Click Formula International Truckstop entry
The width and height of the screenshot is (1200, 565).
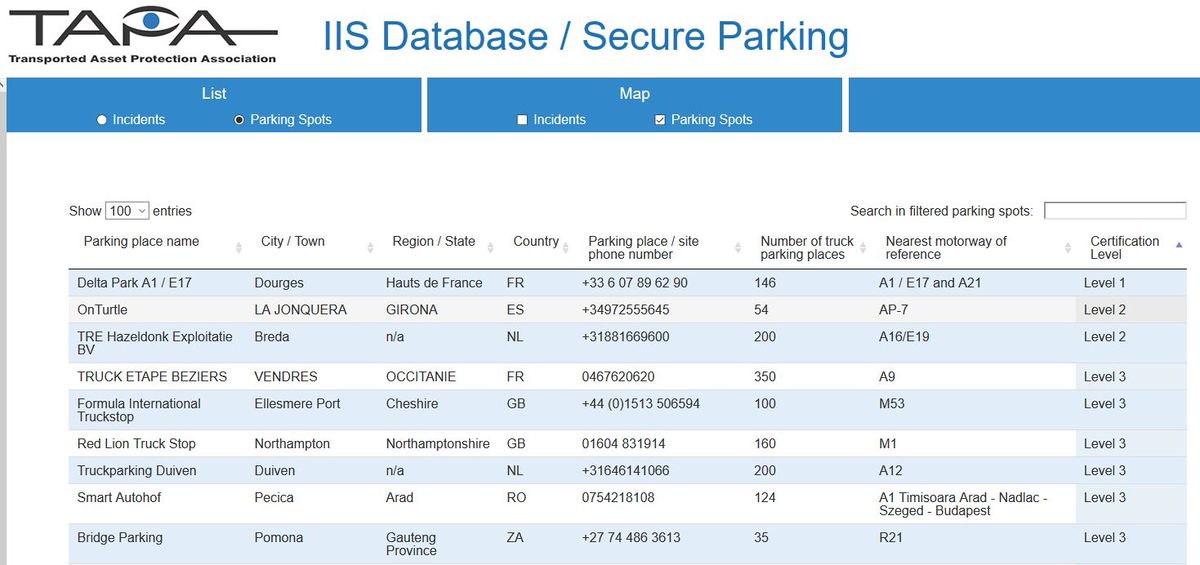pyautogui.click(x=139, y=410)
